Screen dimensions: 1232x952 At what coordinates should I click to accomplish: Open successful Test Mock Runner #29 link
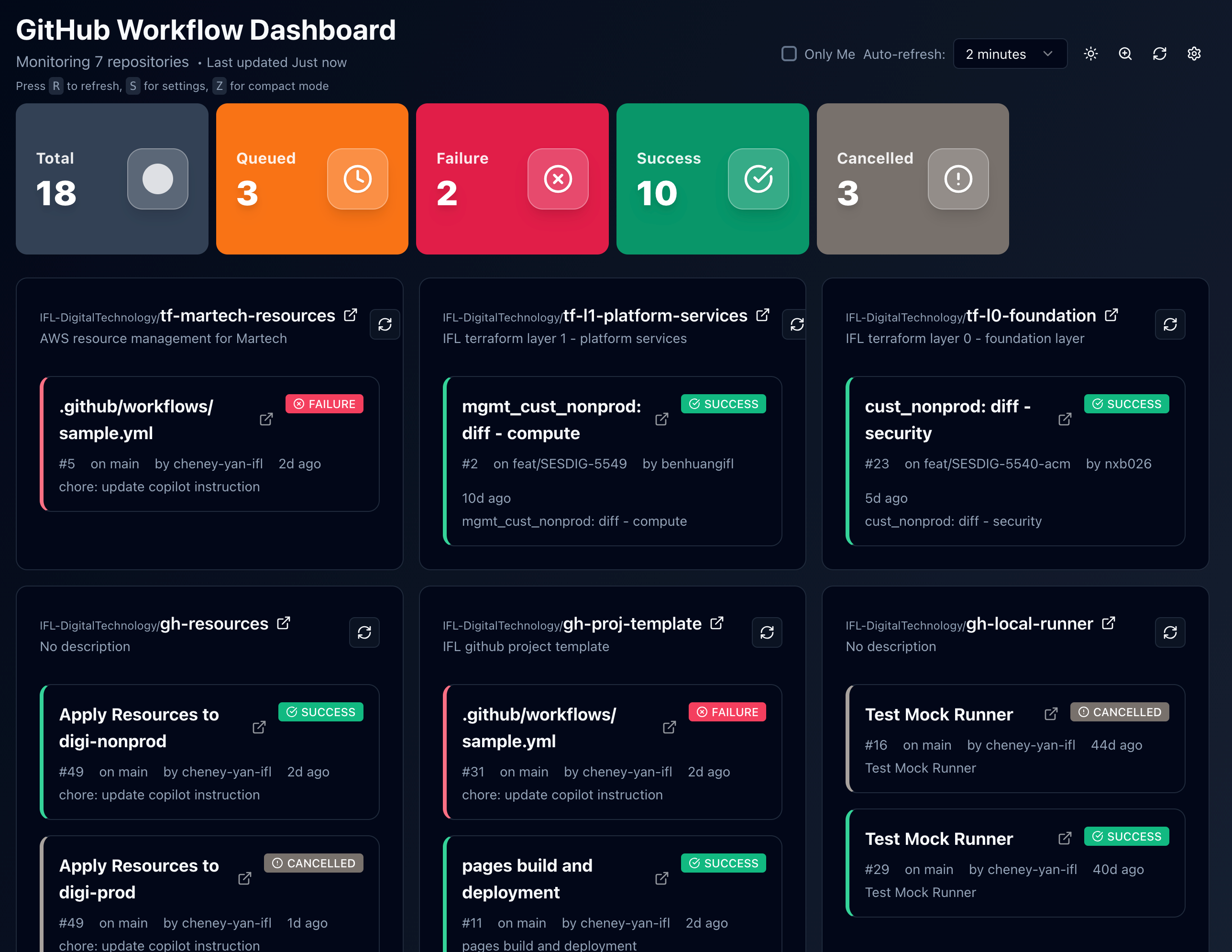pyautogui.click(x=1065, y=839)
